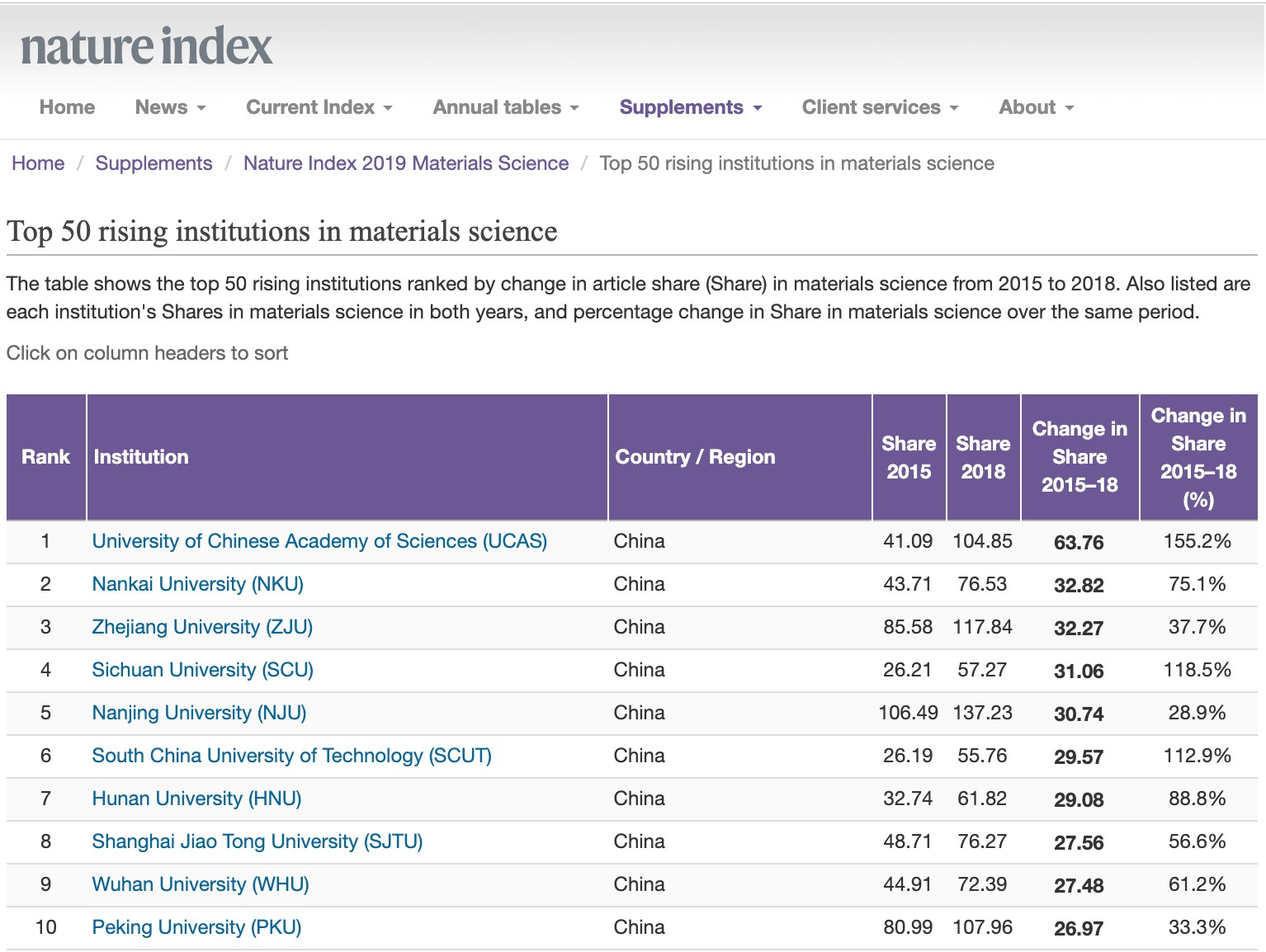Go to Home in the breadcrumb

pos(38,163)
